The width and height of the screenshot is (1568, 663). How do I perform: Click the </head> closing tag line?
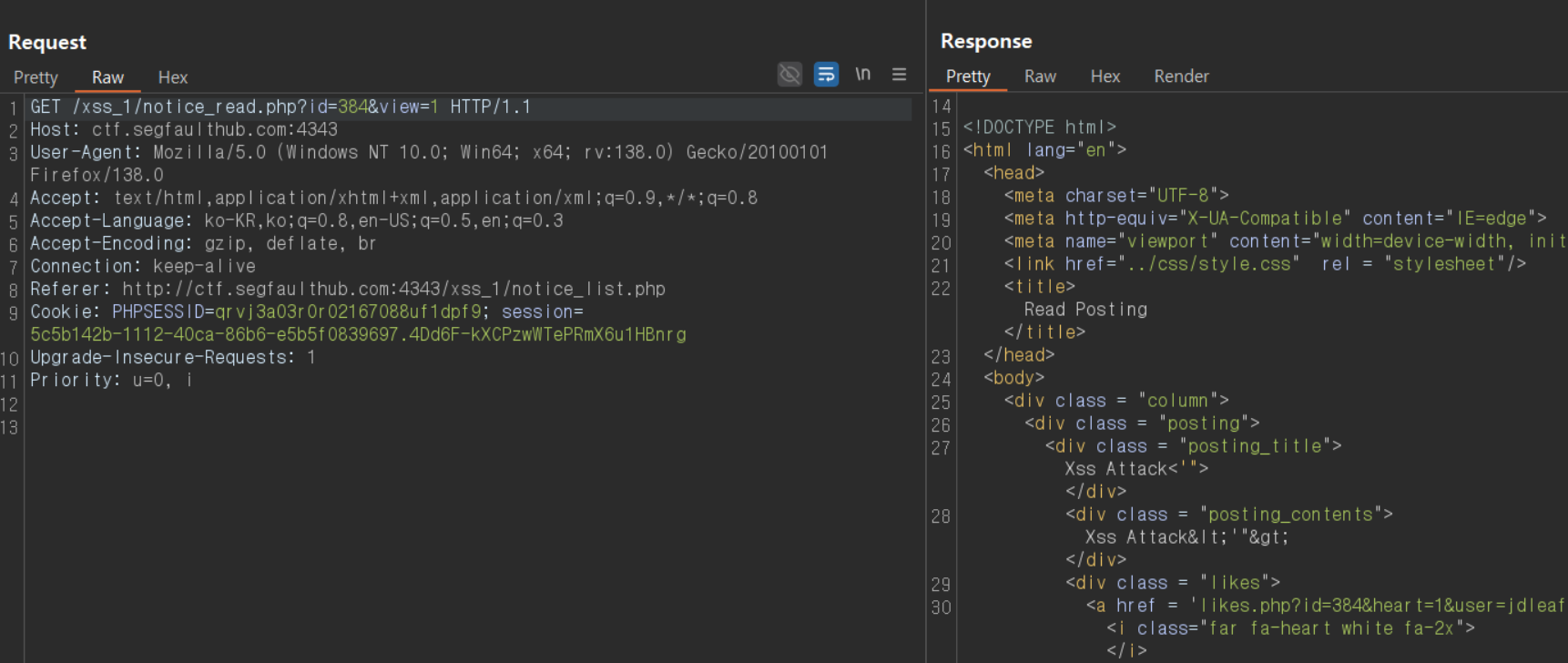(x=1019, y=354)
